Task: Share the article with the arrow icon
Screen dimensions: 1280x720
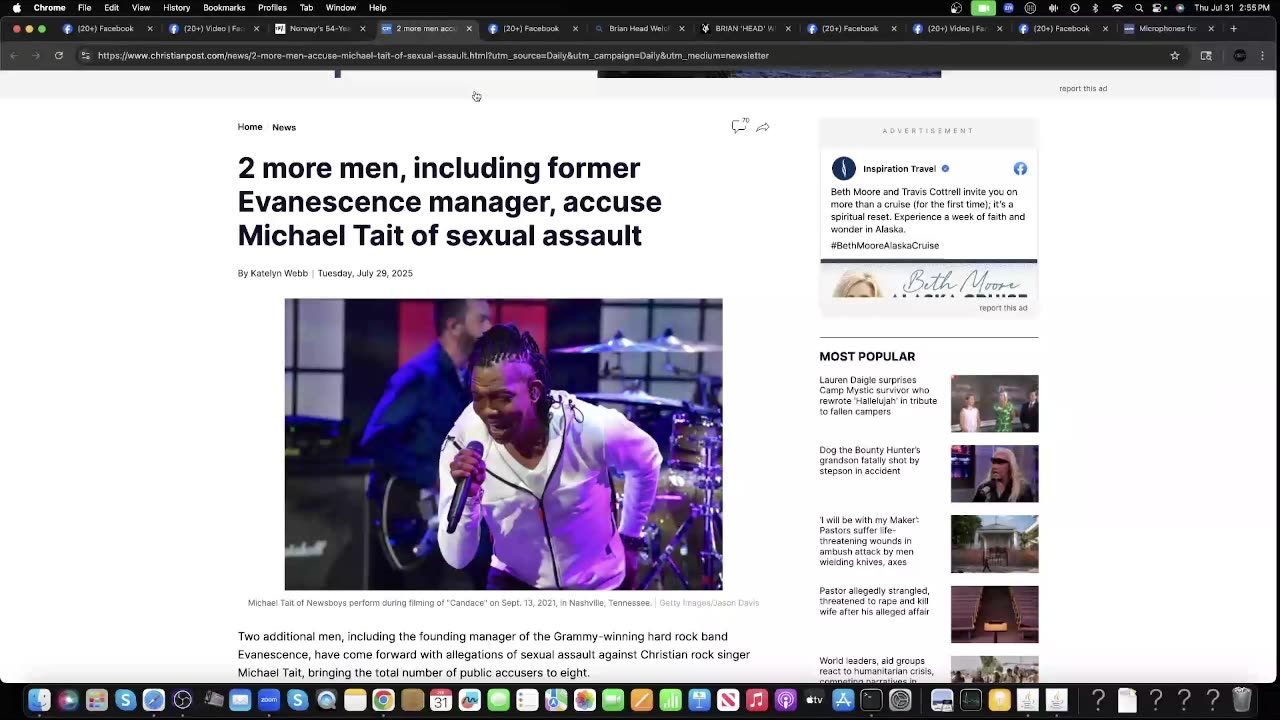Action: tap(763, 127)
